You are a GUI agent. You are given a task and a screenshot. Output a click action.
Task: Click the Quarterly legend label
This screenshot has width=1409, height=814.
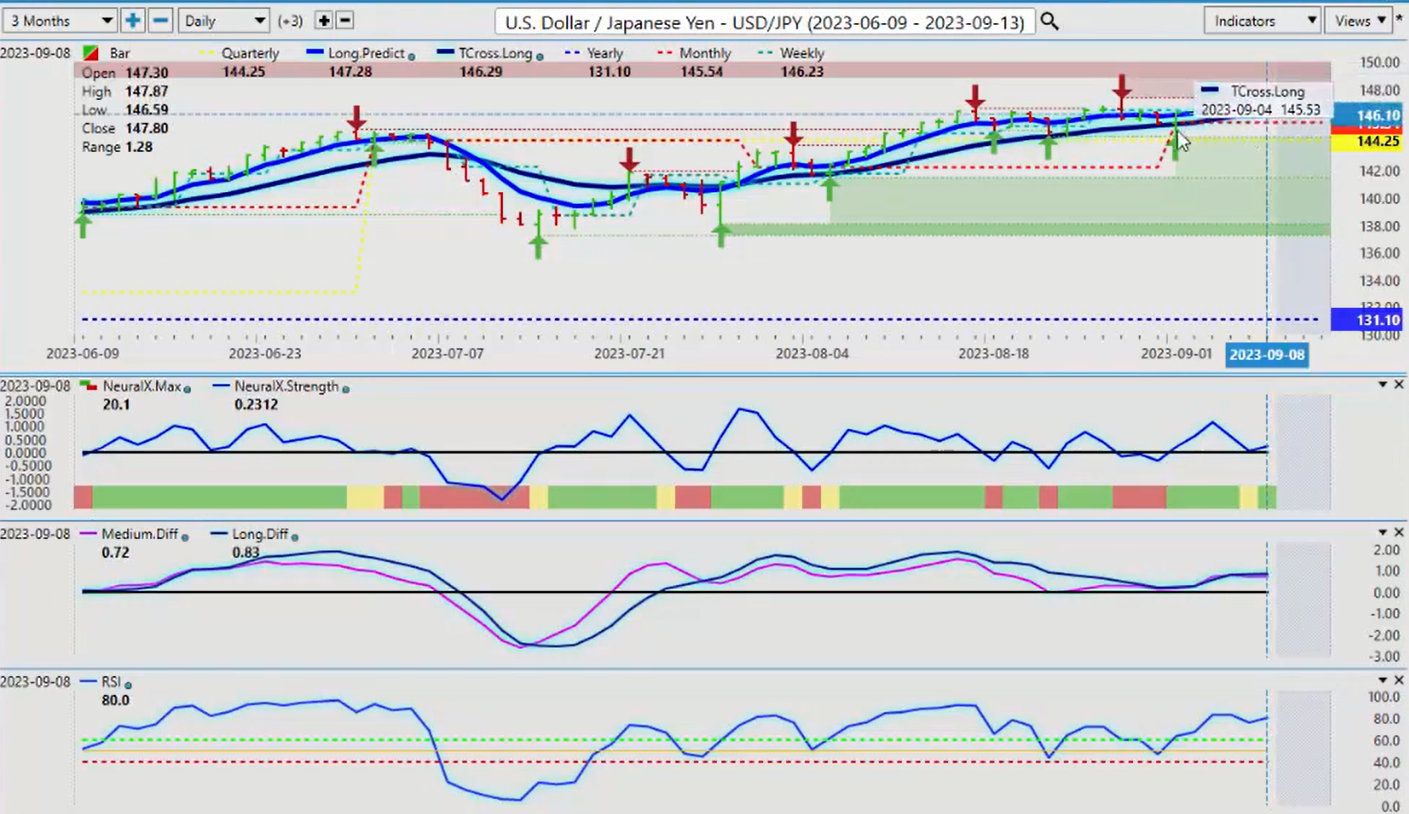tap(250, 53)
